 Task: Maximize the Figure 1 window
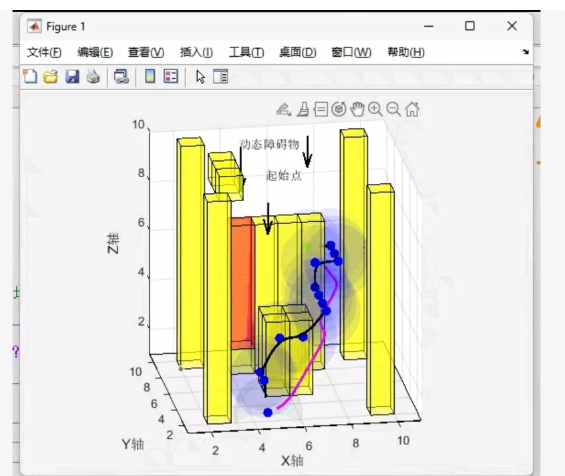[470, 26]
